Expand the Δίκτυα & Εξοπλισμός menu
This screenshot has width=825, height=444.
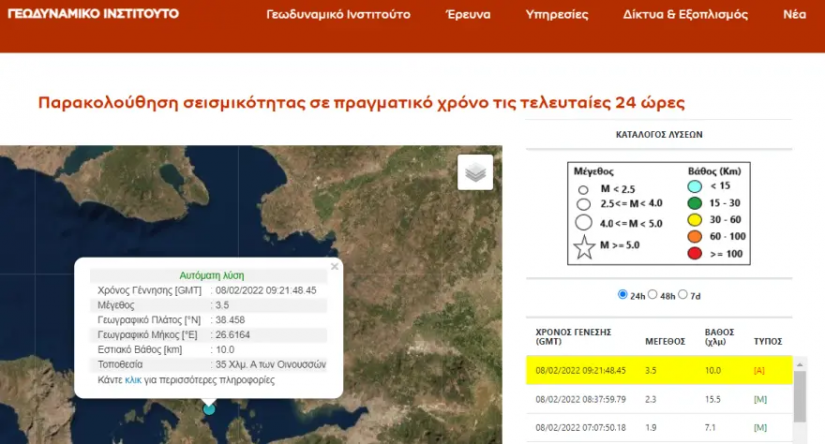[x=685, y=15]
